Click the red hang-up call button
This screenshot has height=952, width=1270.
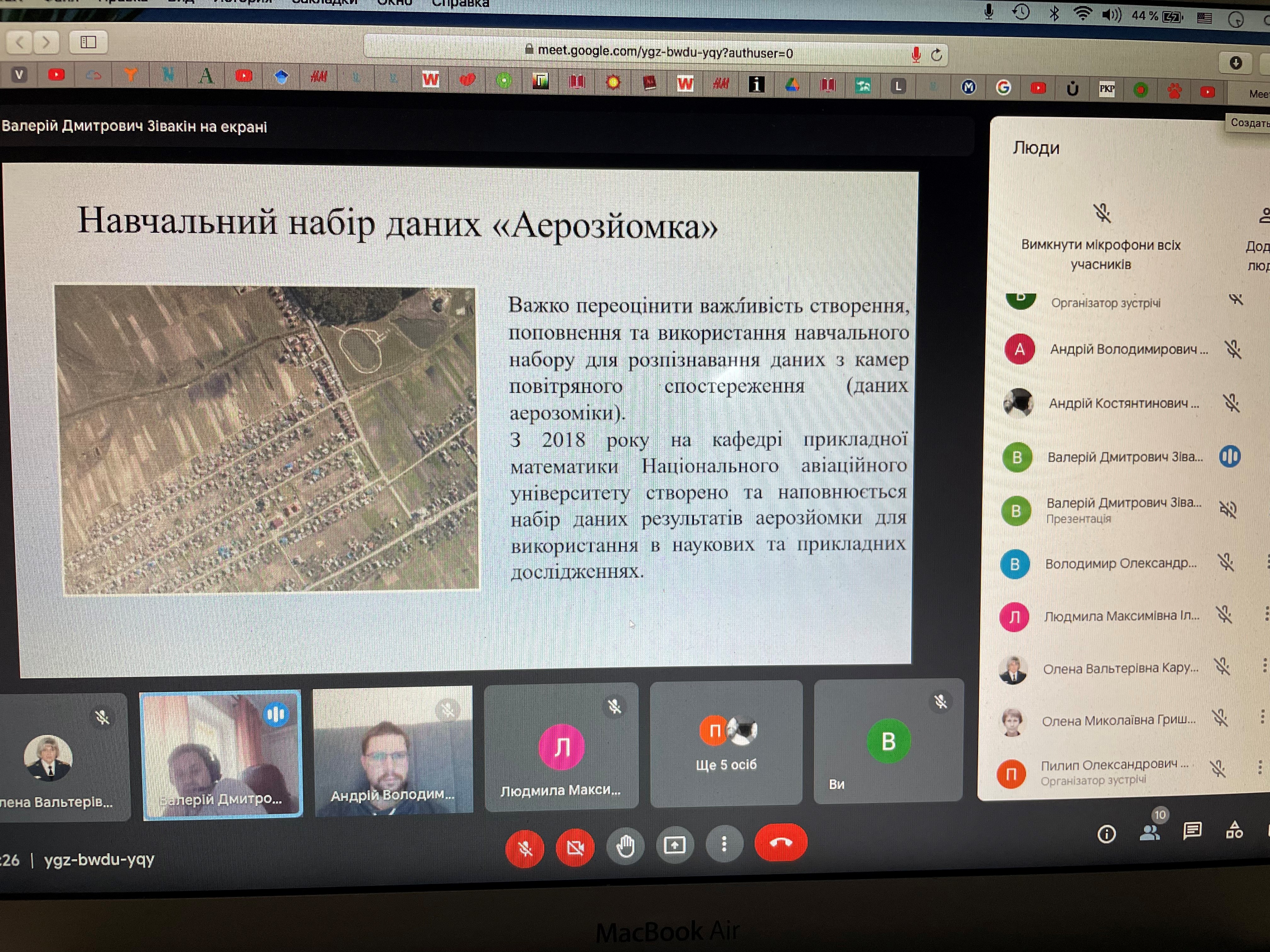[780, 842]
